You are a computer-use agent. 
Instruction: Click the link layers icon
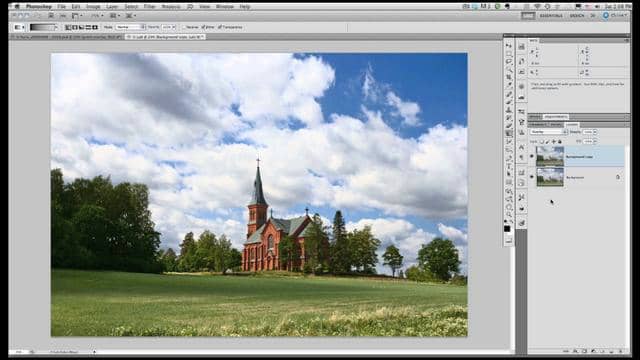[566, 351]
